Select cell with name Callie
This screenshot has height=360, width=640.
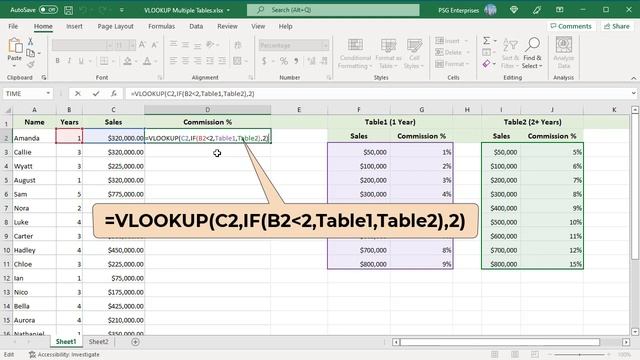[34, 152]
